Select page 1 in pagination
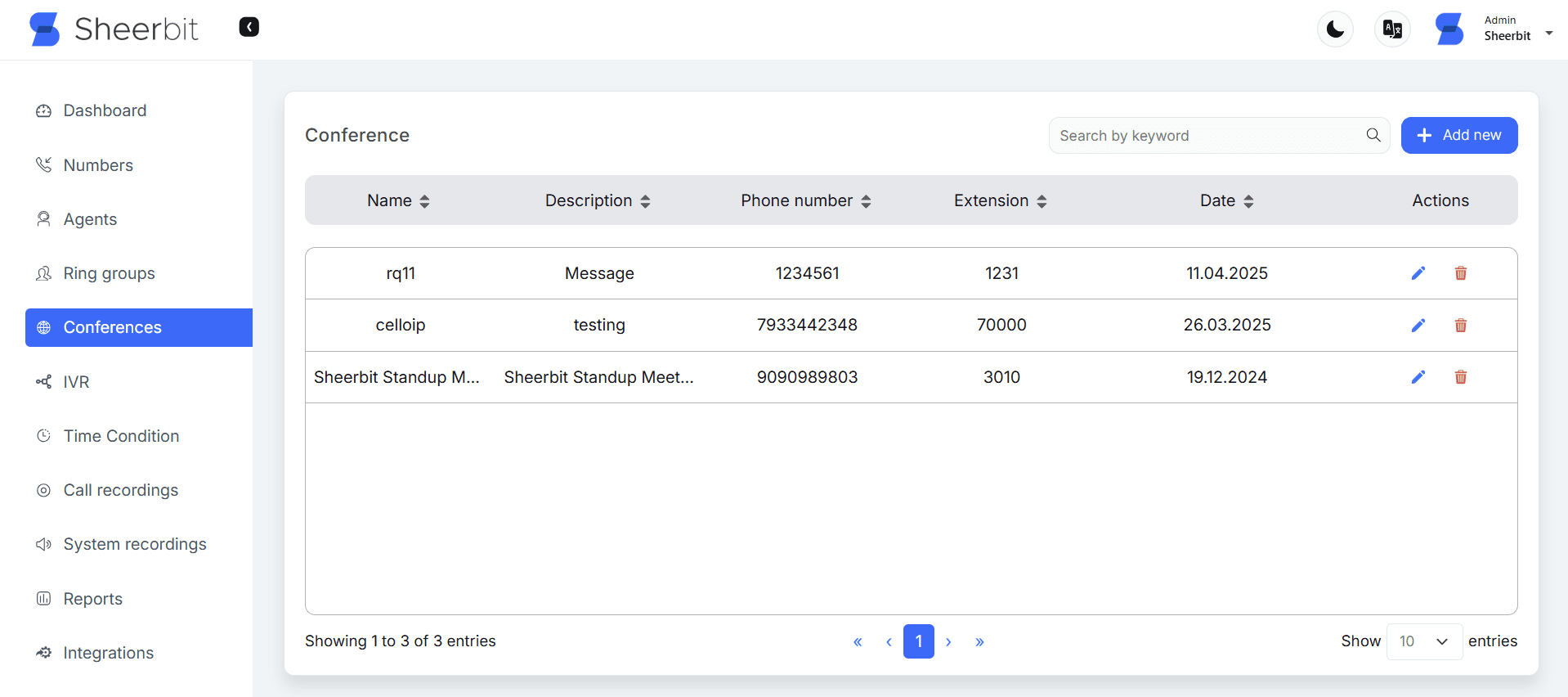 click(918, 641)
